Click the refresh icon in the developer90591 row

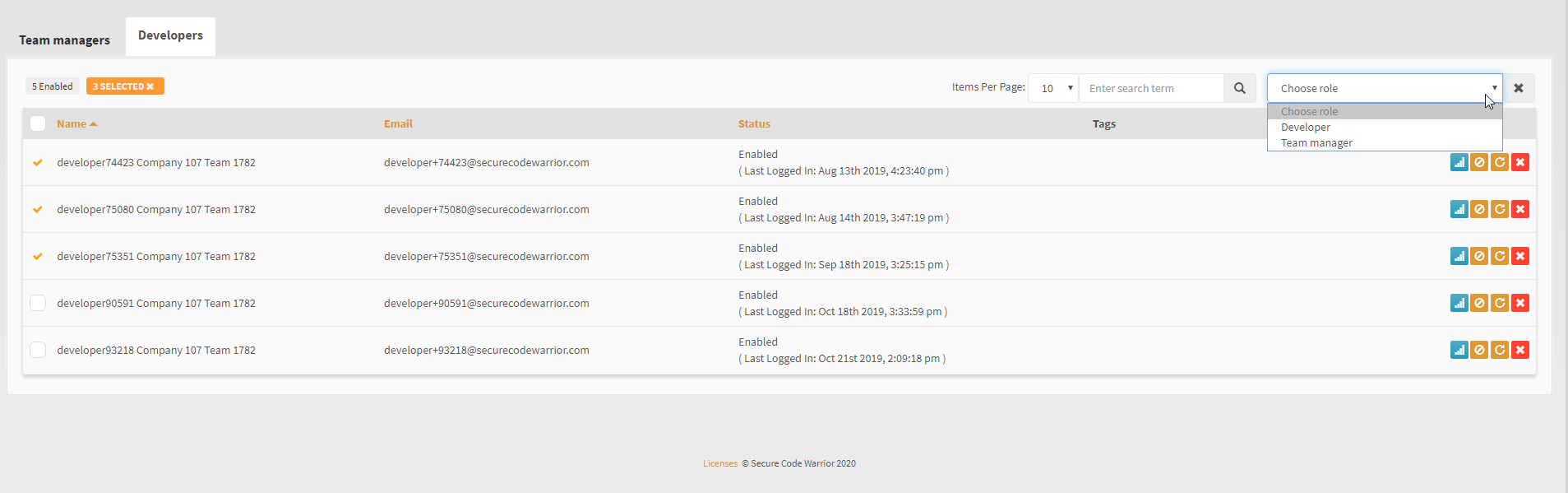coord(1500,303)
